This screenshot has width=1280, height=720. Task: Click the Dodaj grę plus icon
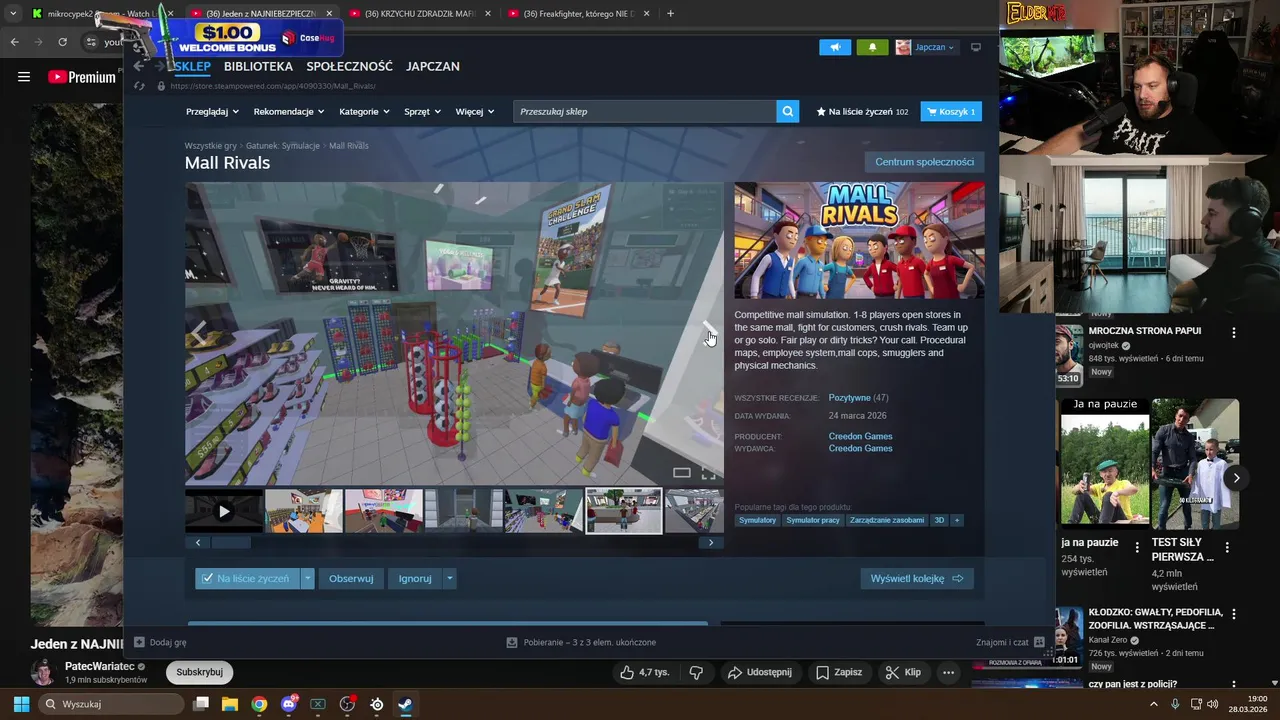coord(140,642)
